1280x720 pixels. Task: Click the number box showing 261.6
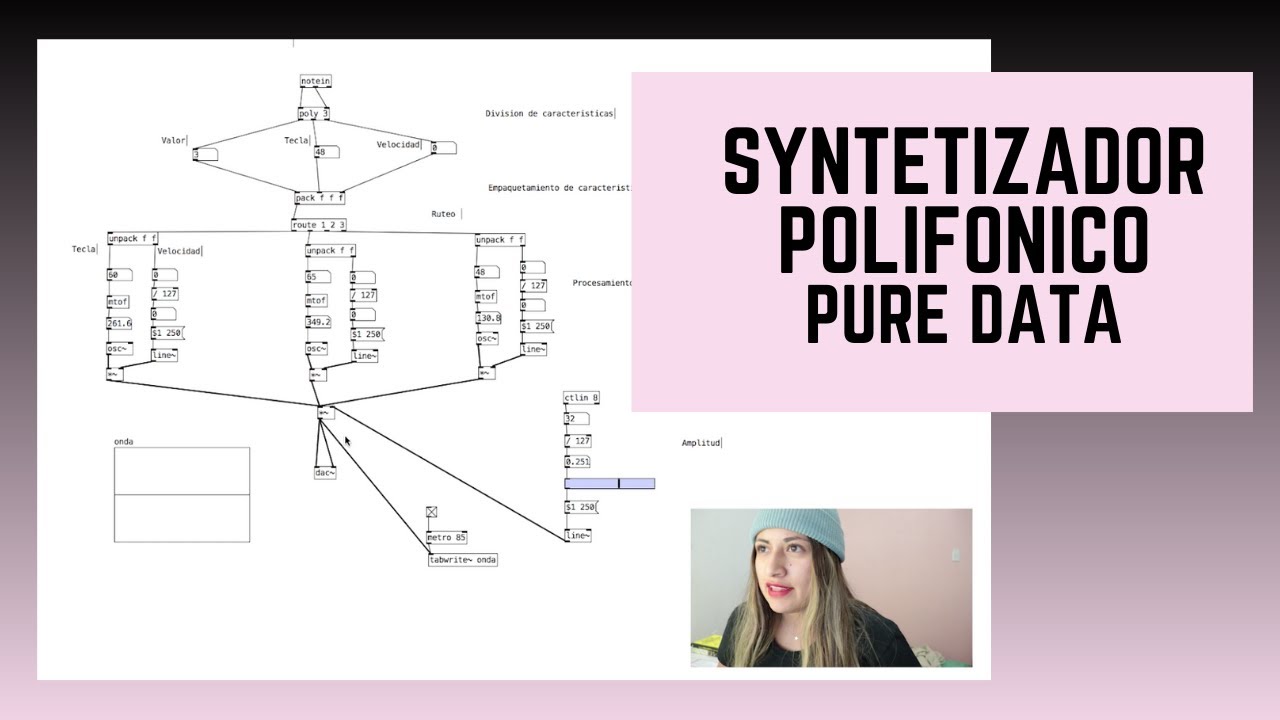tap(119, 323)
